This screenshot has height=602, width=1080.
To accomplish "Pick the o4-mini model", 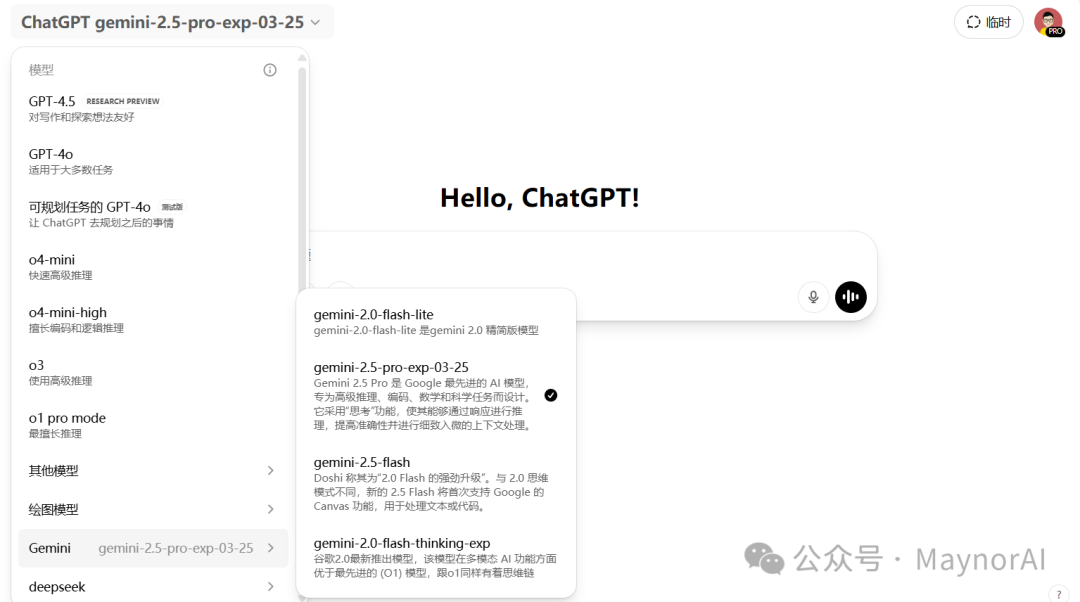I will [153, 267].
